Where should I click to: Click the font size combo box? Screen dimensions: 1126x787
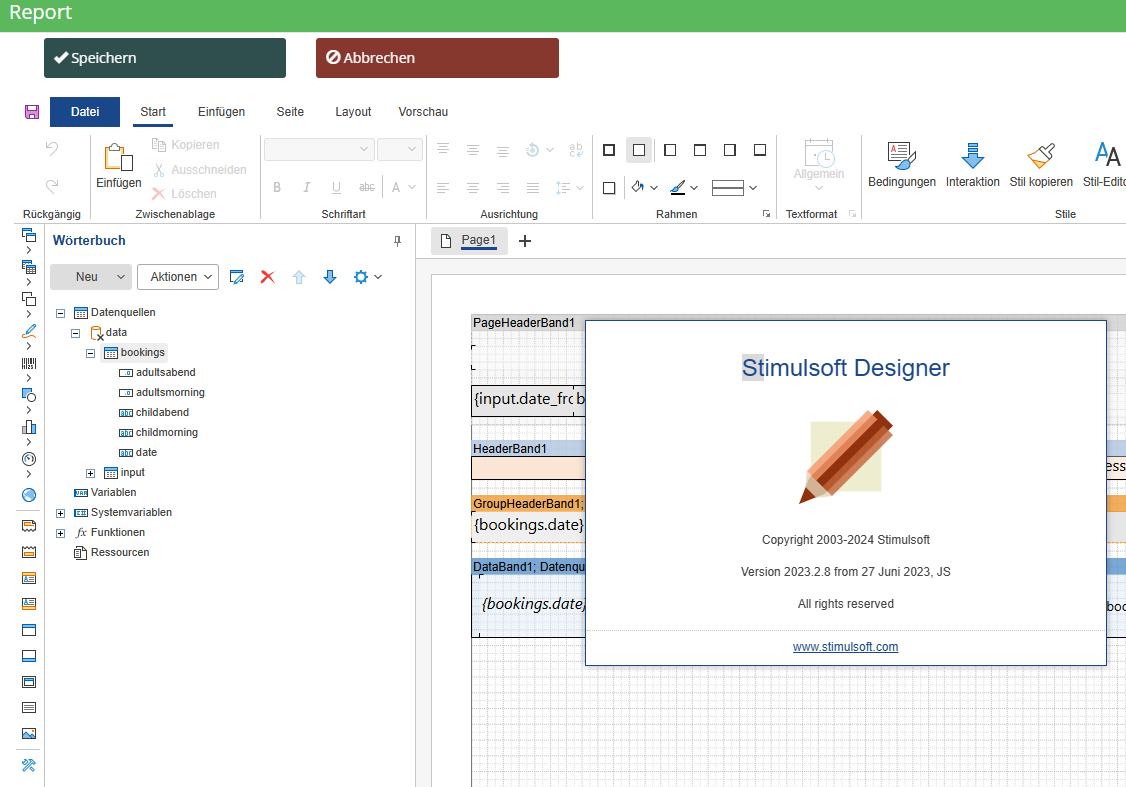(x=400, y=149)
